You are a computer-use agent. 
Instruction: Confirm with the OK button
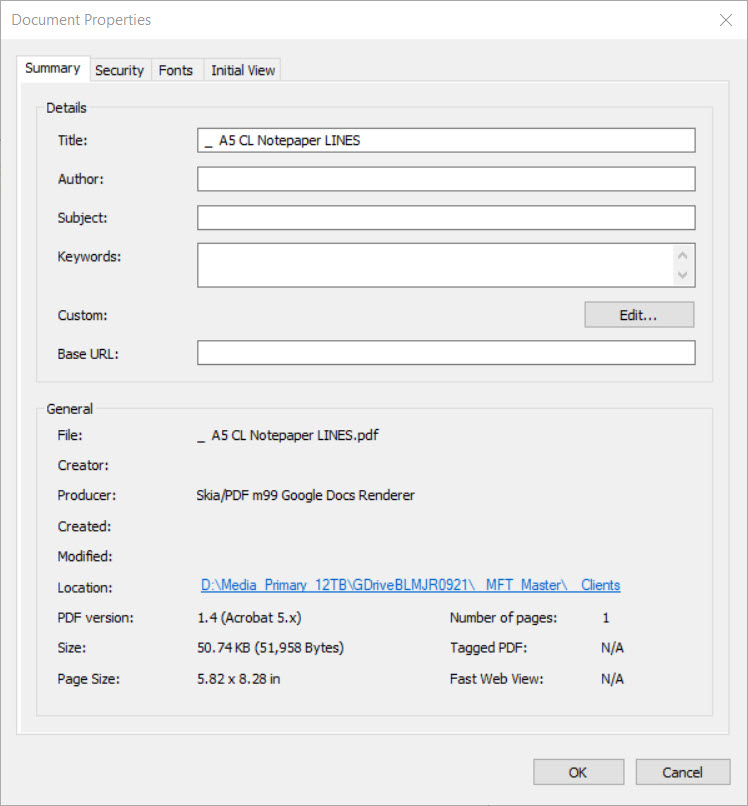tap(578, 772)
